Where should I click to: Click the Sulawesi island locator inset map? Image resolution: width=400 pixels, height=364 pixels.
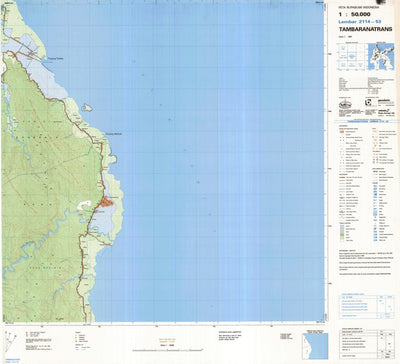coord(381,56)
